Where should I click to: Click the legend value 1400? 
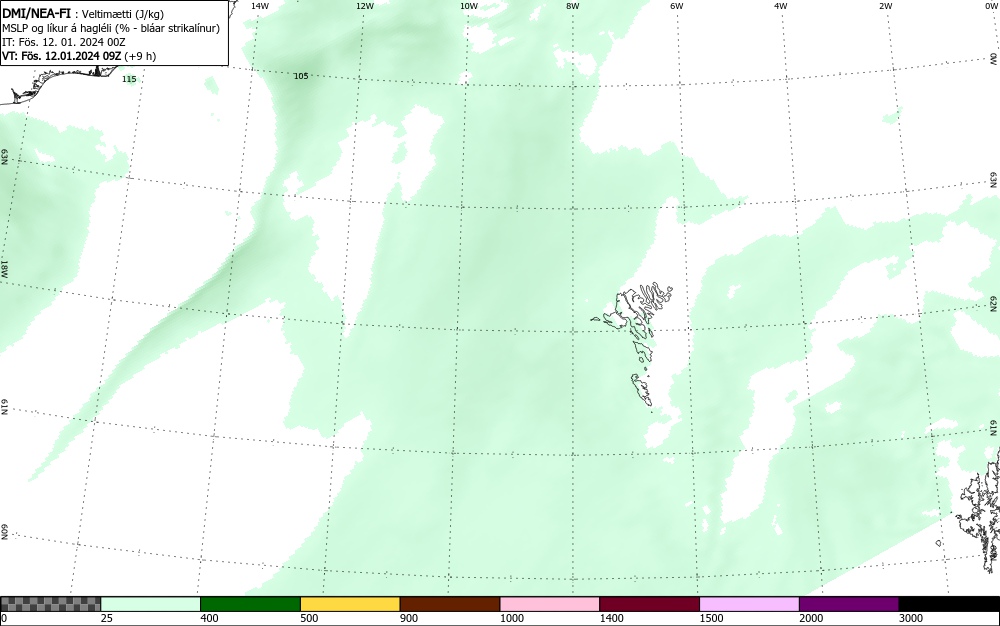(612, 618)
